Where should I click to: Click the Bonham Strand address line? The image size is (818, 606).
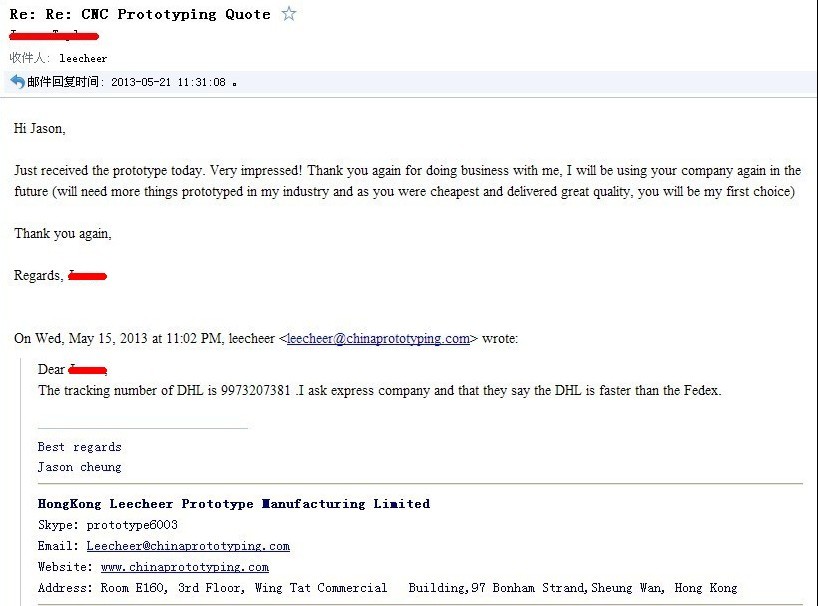click(x=388, y=588)
